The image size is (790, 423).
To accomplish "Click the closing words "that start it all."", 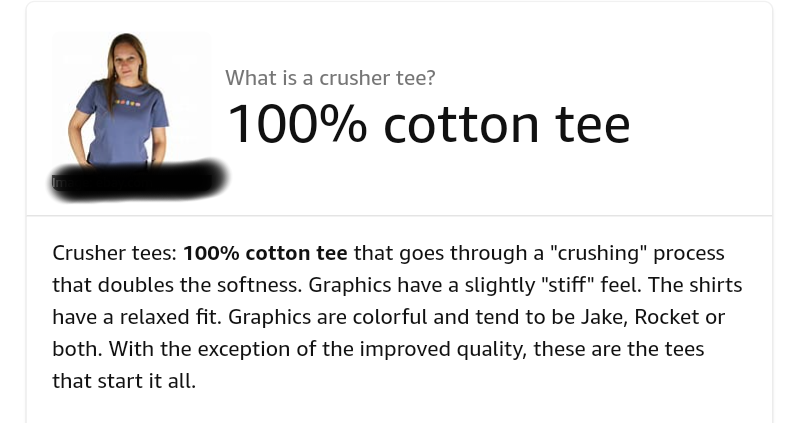I will pyautogui.click(x=123, y=381).
